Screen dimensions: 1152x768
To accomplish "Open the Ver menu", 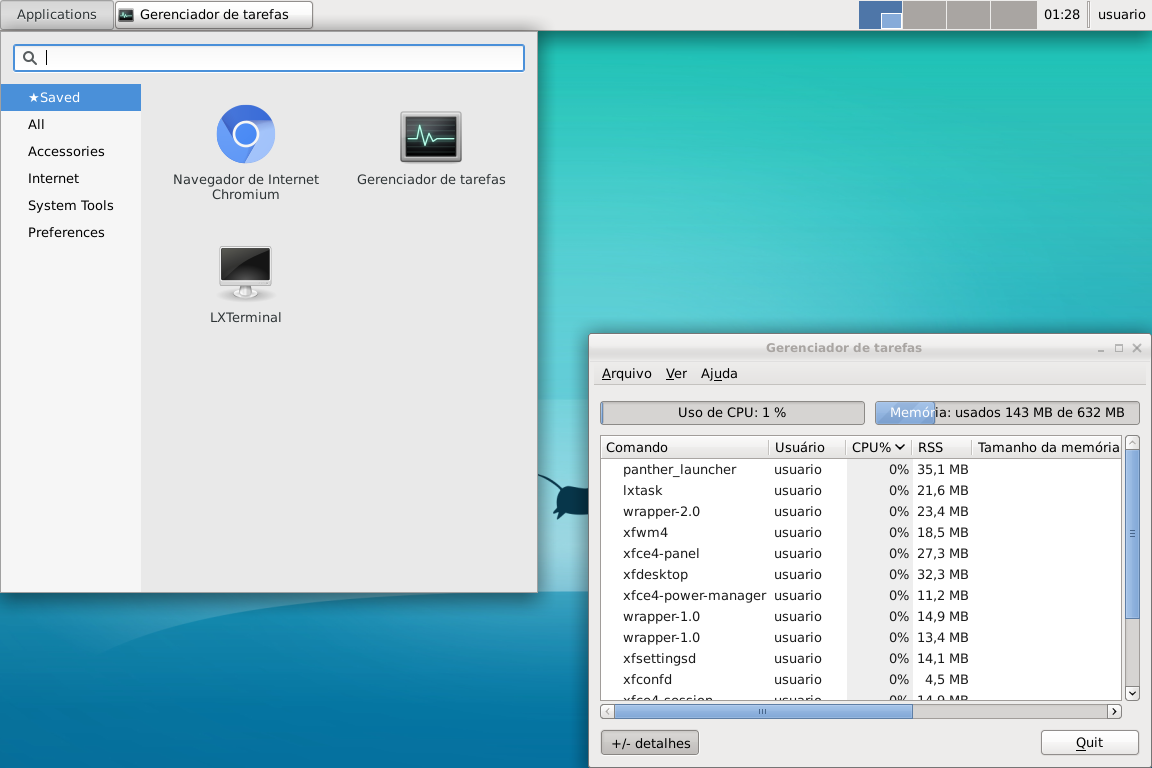I will 676,373.
